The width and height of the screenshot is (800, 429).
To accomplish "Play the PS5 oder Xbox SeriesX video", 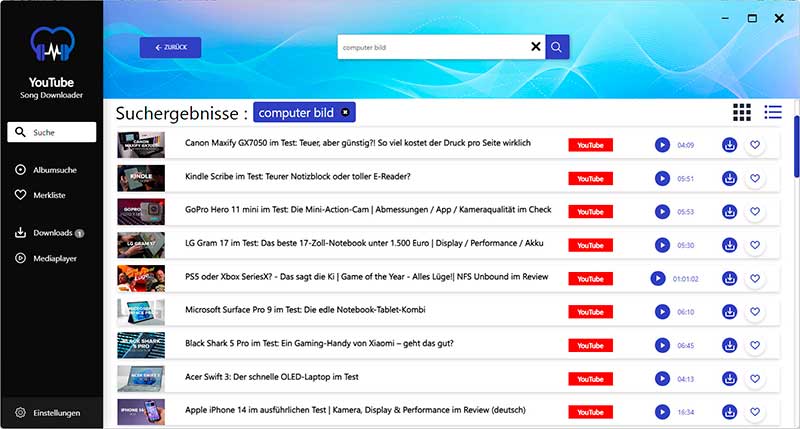I will click(658, 279).
